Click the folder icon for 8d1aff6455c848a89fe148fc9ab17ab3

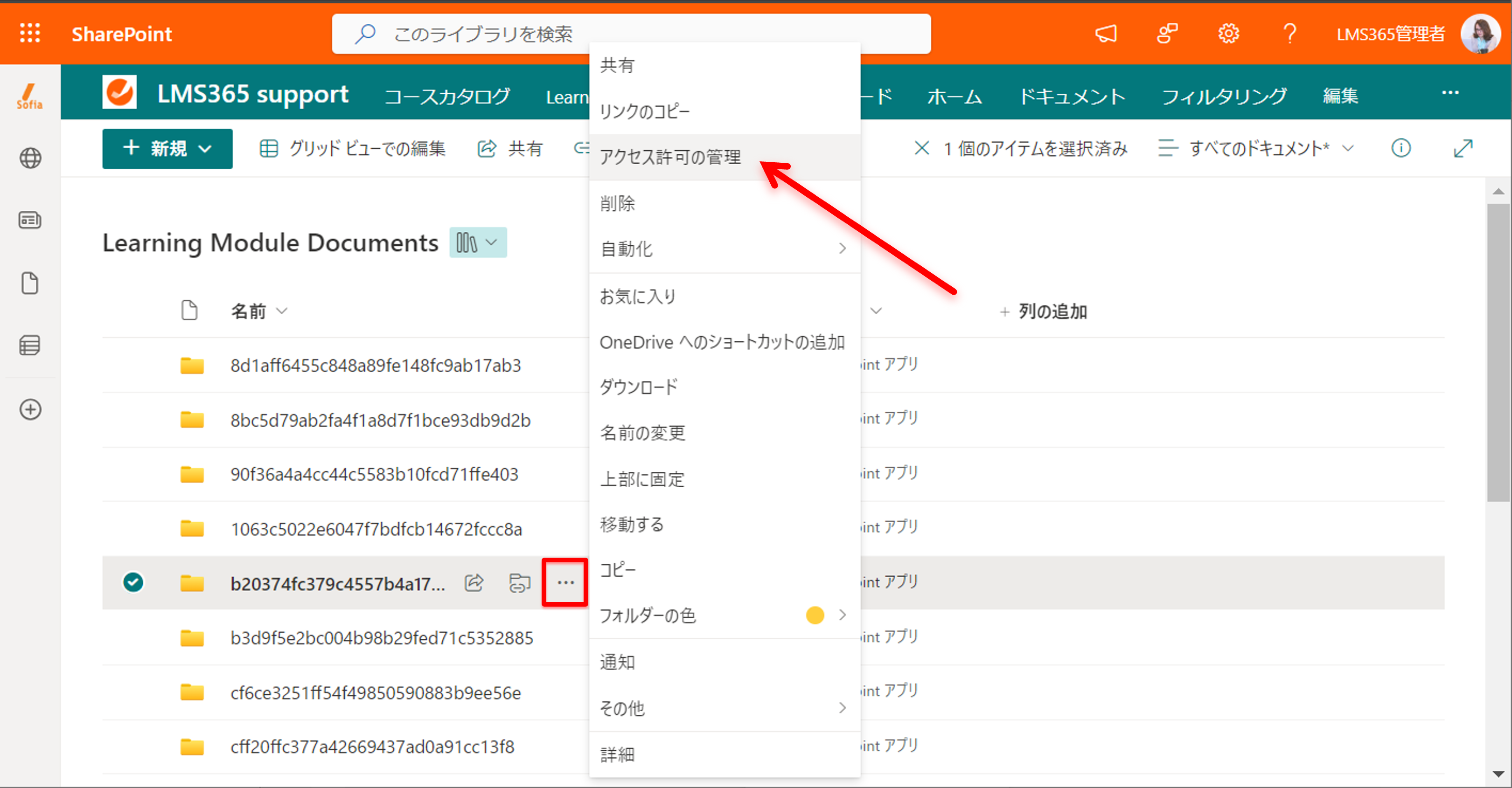(192, 366)
